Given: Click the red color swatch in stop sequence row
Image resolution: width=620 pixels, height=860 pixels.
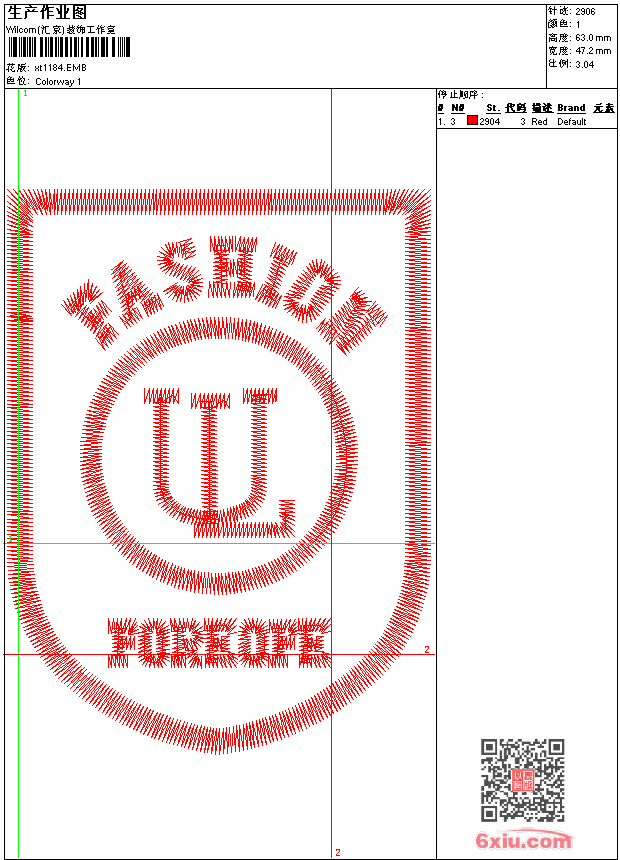Looking at the screenshot, I should [472, 121].
